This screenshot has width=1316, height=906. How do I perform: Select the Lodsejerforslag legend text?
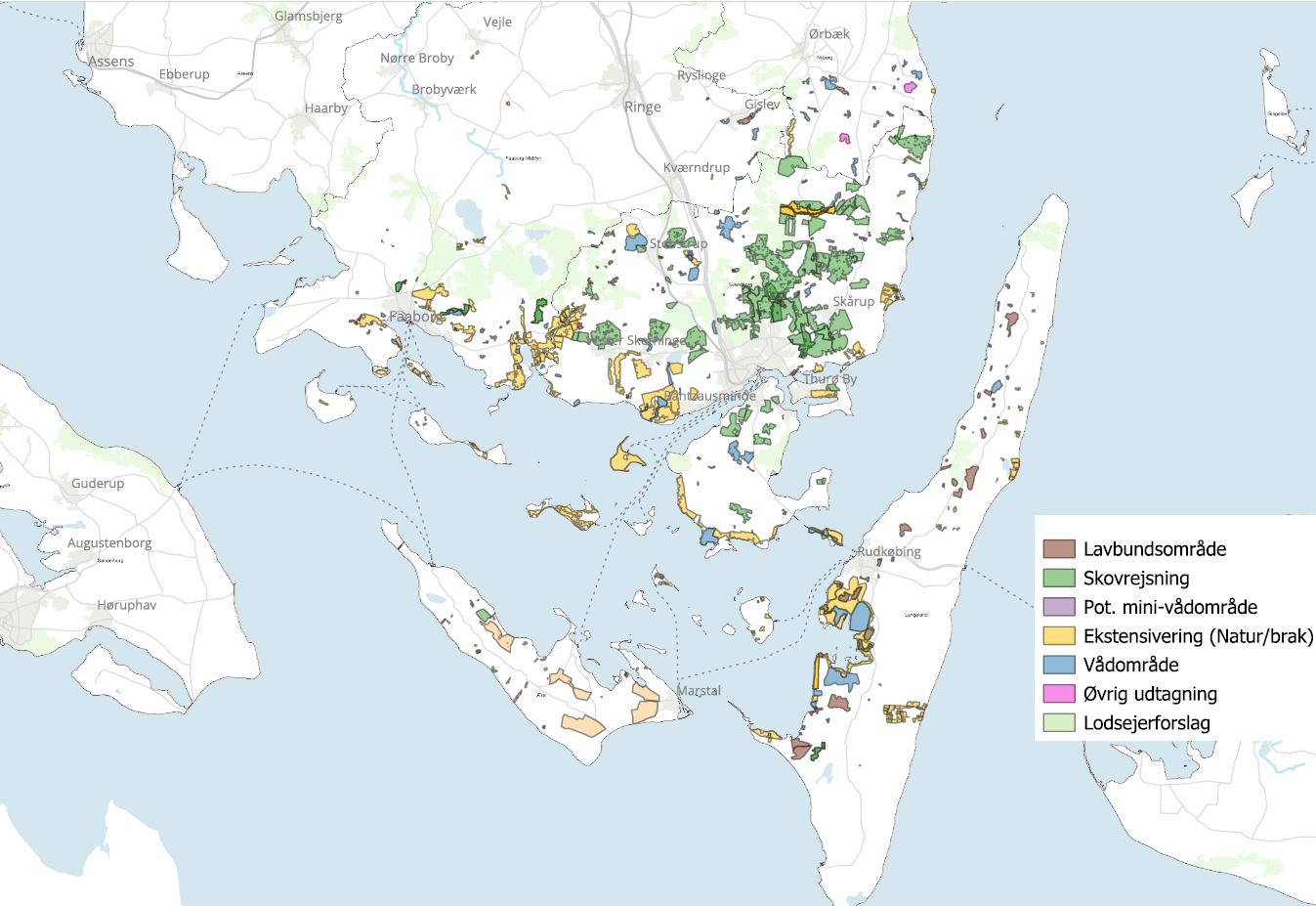[1146, 723]
